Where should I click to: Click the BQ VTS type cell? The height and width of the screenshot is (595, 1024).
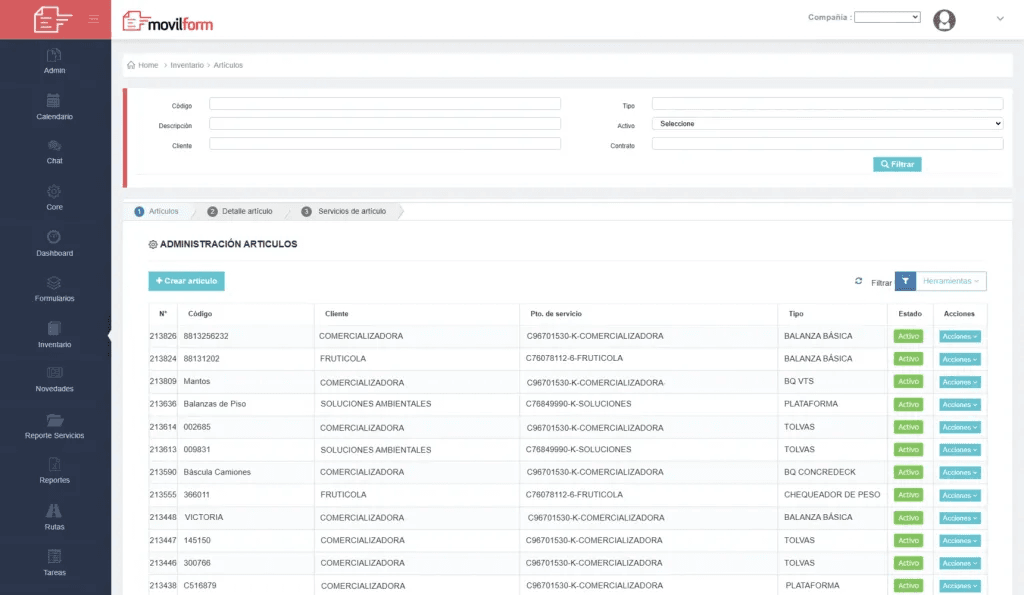799,381
